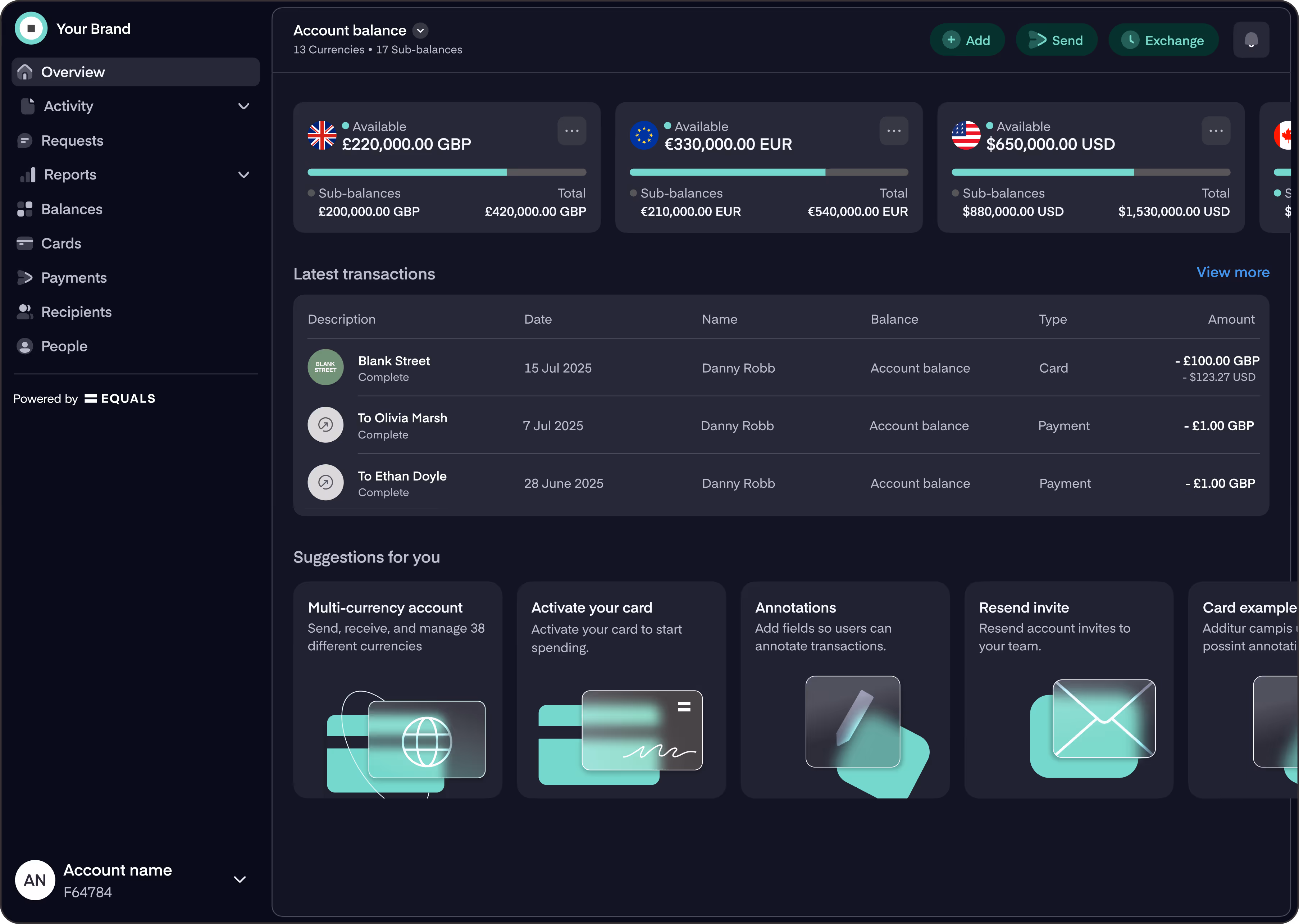
Task: Open the USD balance more-options button
Action: (1216, 131)
